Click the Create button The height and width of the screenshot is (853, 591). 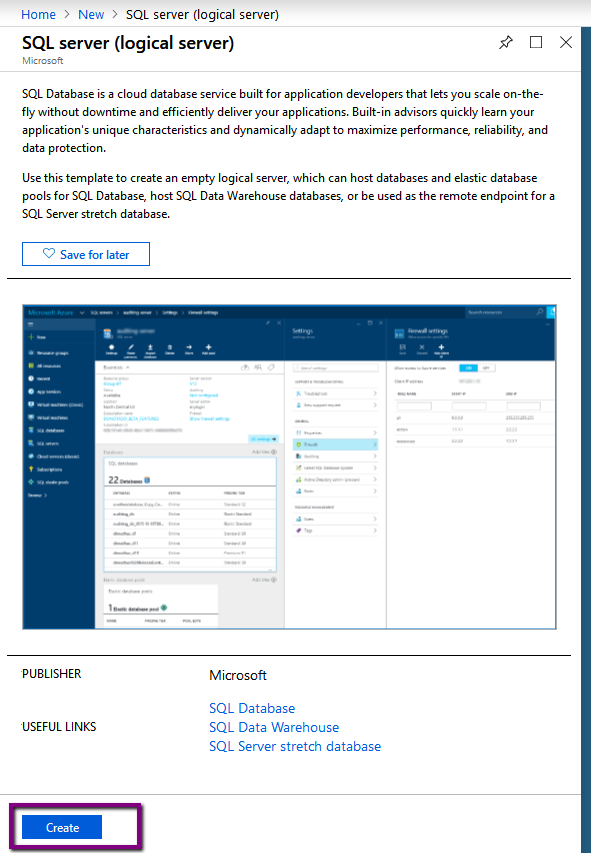(x=62, y=827)
